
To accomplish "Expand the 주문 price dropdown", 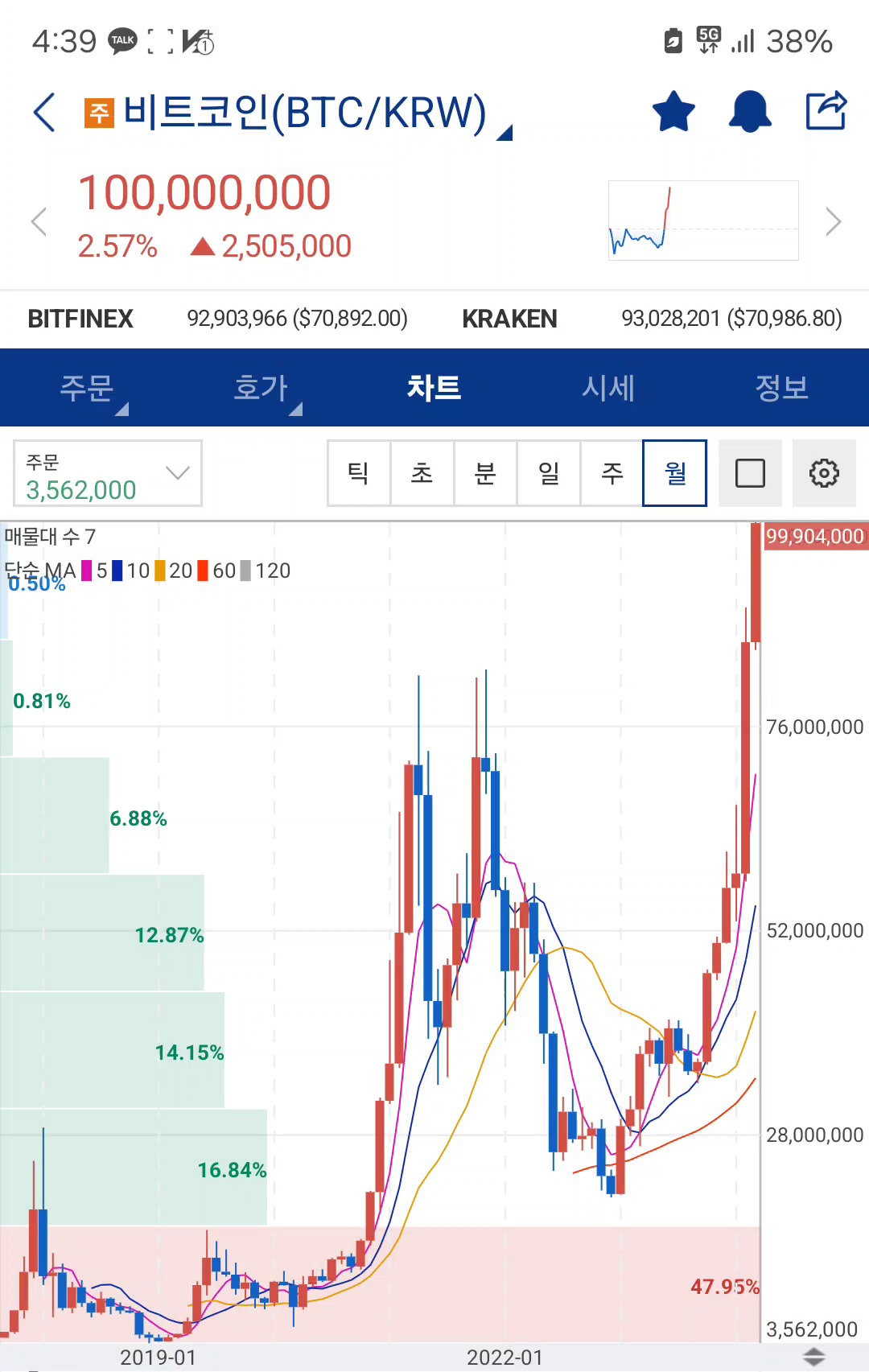I will (108, 473).
